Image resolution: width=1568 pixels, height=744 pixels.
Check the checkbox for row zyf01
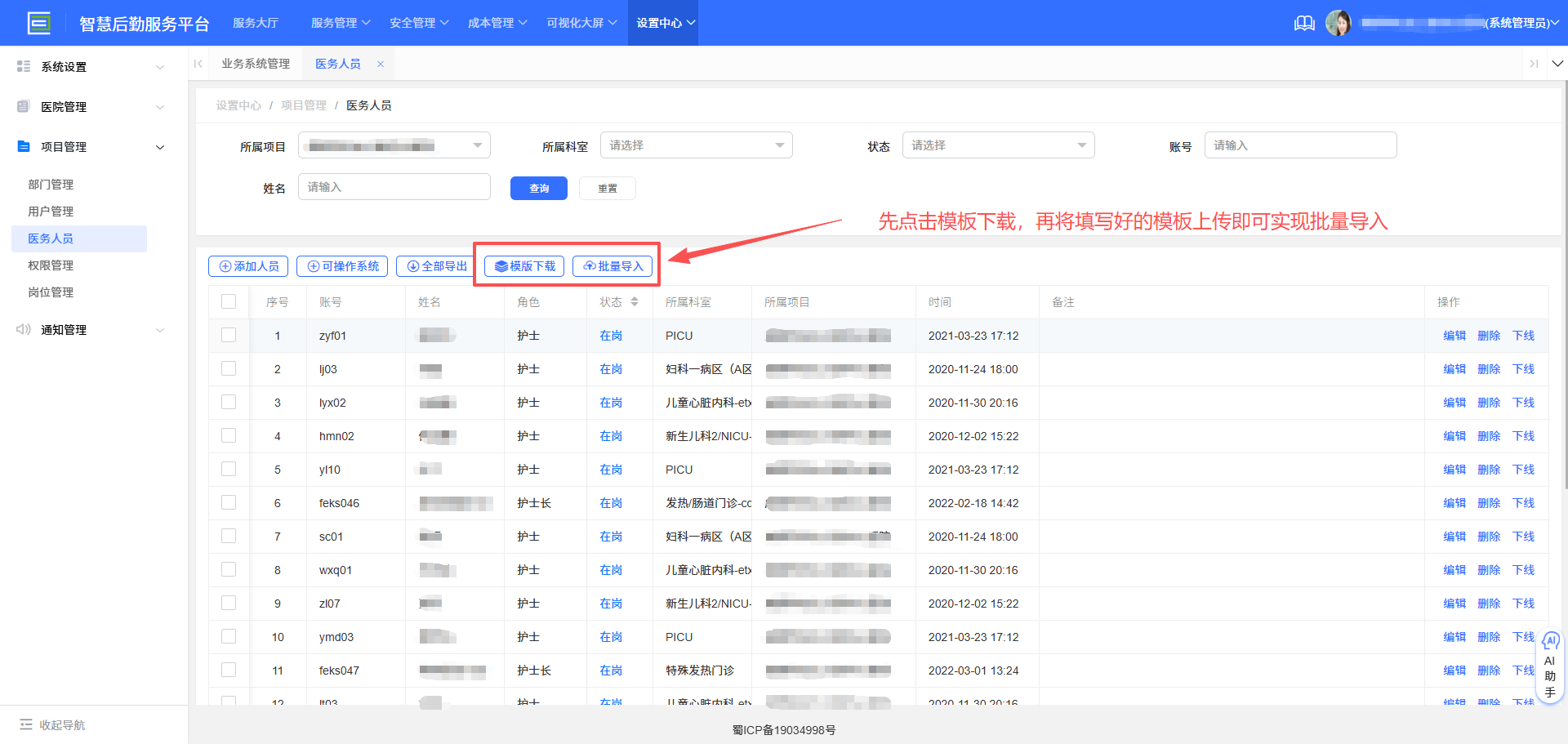pyautogui.click(x=229, y=336)
